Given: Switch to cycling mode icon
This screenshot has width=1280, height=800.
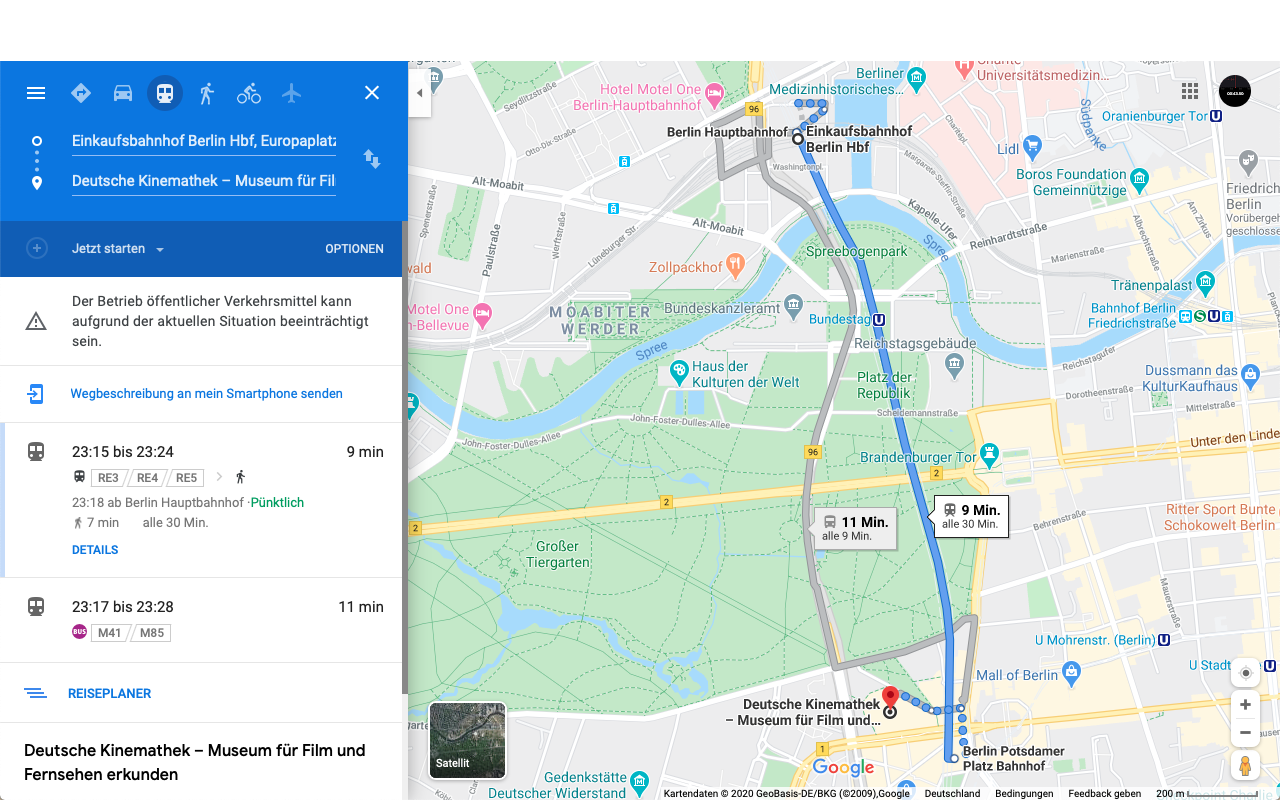Looking at the screenshot, I should [x=249, y=93].
